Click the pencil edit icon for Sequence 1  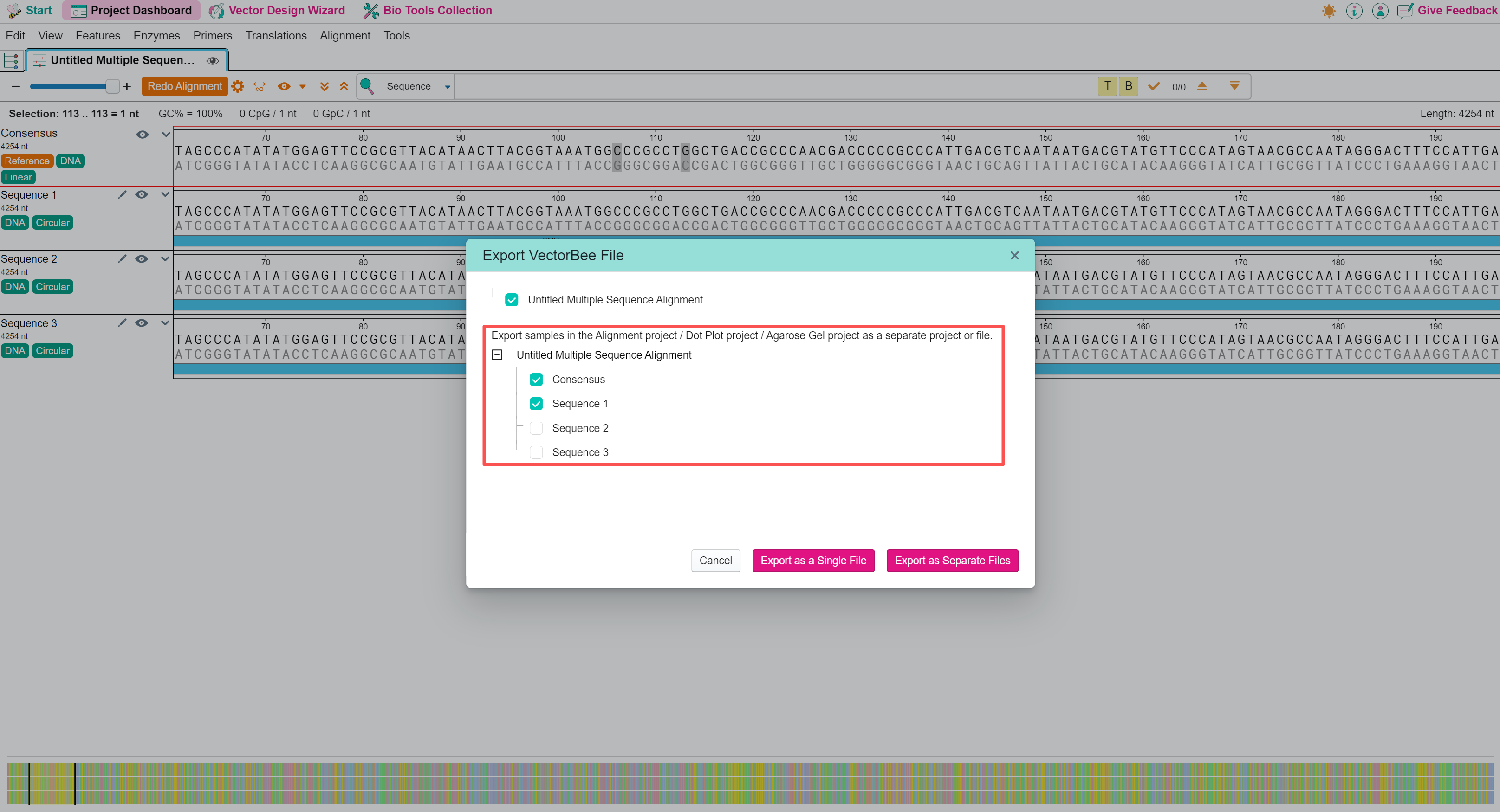point(122,194)
